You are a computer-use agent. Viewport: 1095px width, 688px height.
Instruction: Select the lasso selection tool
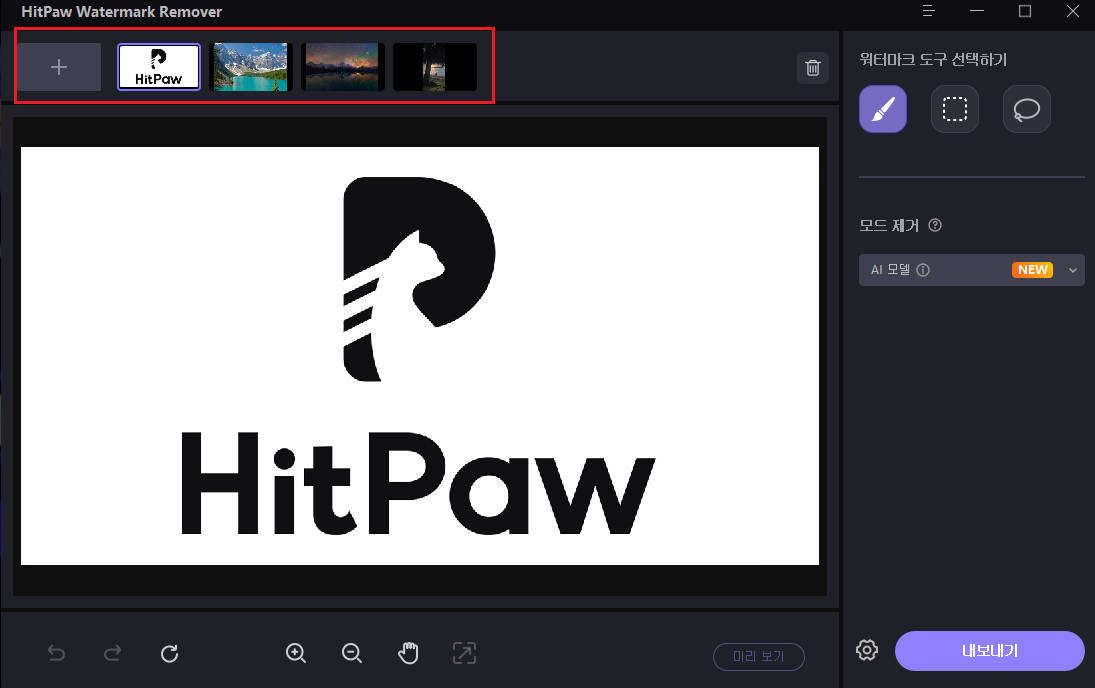pos(1026,110)
